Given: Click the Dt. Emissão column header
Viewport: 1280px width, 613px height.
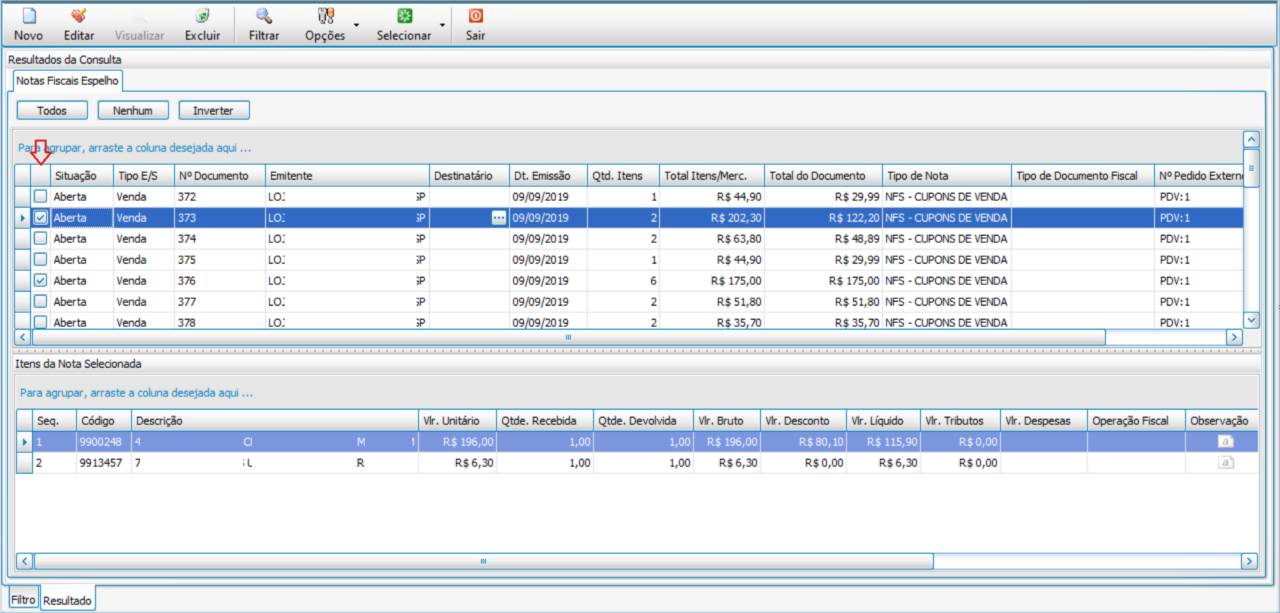Looking at the screenshot, I should (548, 176).
